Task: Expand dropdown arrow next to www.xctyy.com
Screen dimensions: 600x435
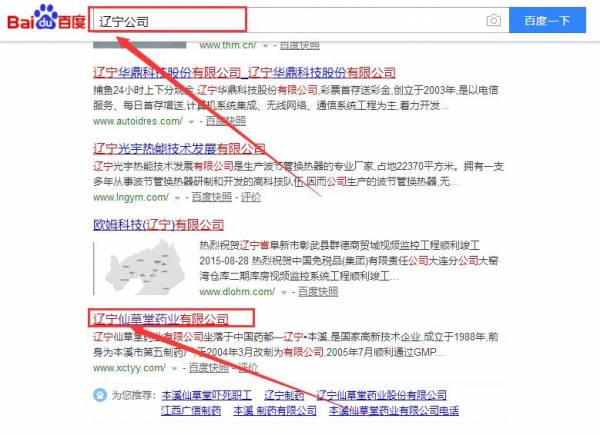Action: 174,369
